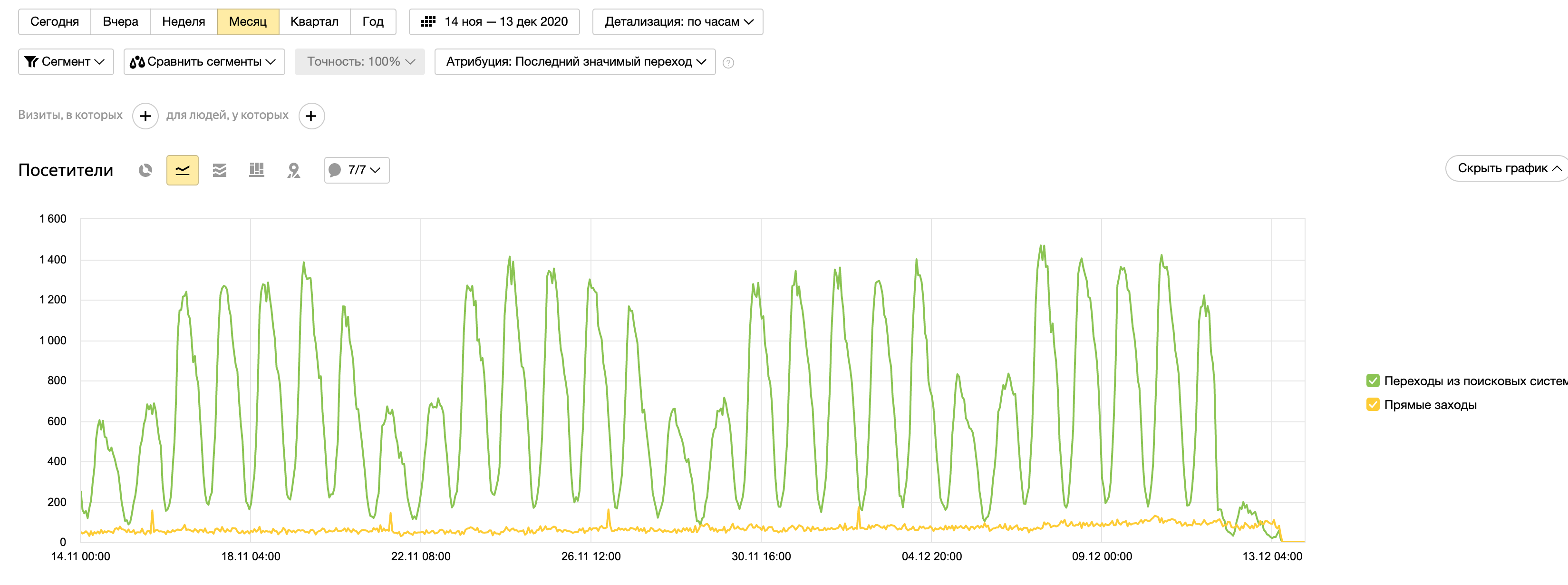
Task: Add a condition for Визиты, в которых
Action: pos(145,116)
